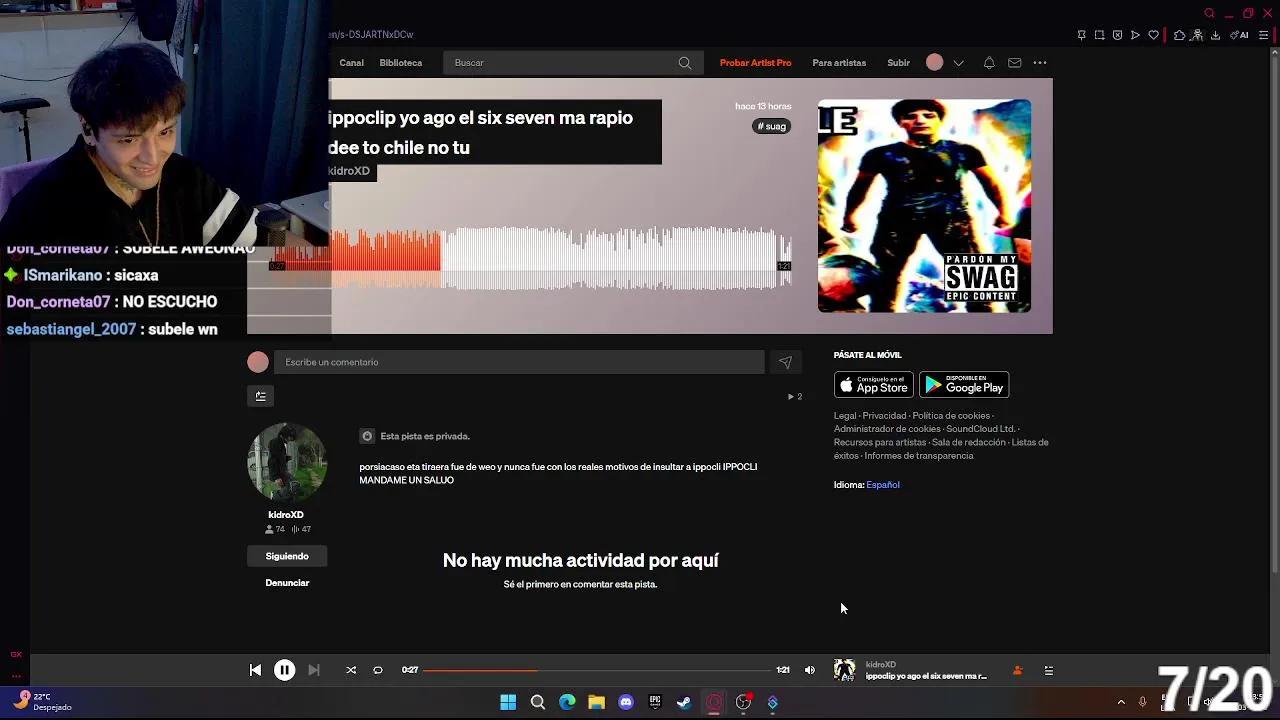1280x720 pixels.
Task: Open File Explorer from taskbar
Action: click(x=596, y=702)
